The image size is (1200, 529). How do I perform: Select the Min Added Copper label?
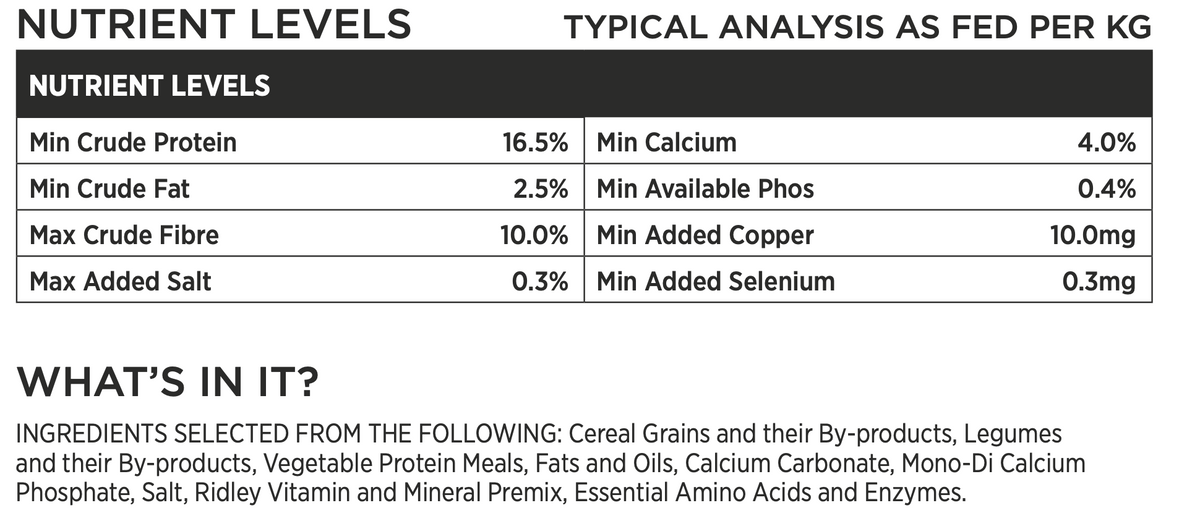click(x=705, y=236)
